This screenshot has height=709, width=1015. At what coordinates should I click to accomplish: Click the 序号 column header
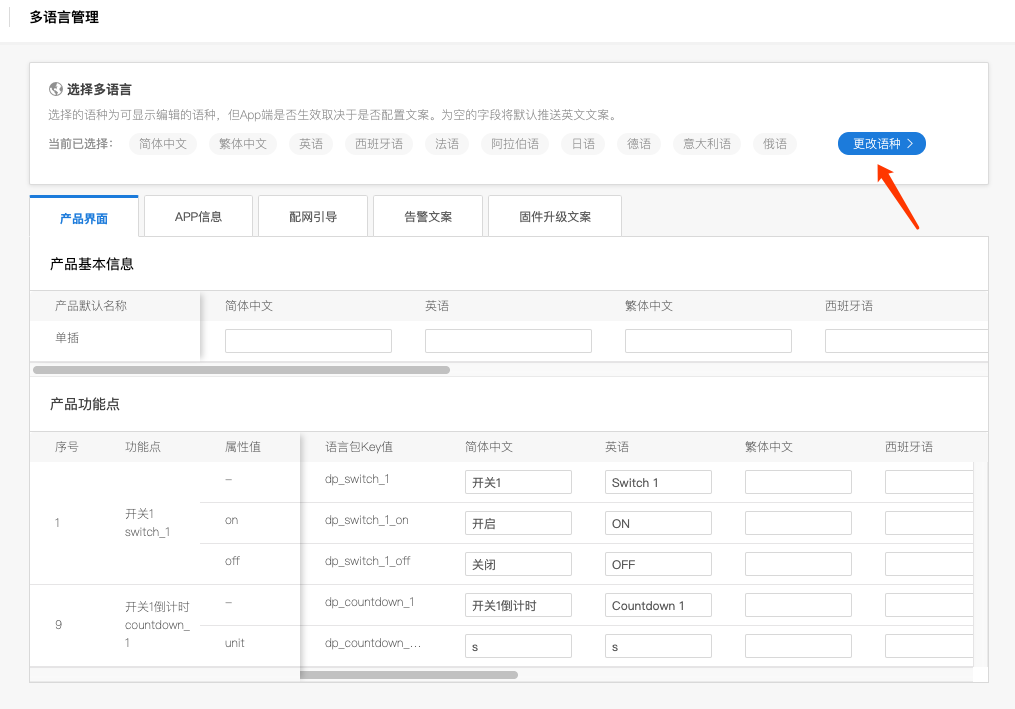pyautogui.click(x=67, y=447)
